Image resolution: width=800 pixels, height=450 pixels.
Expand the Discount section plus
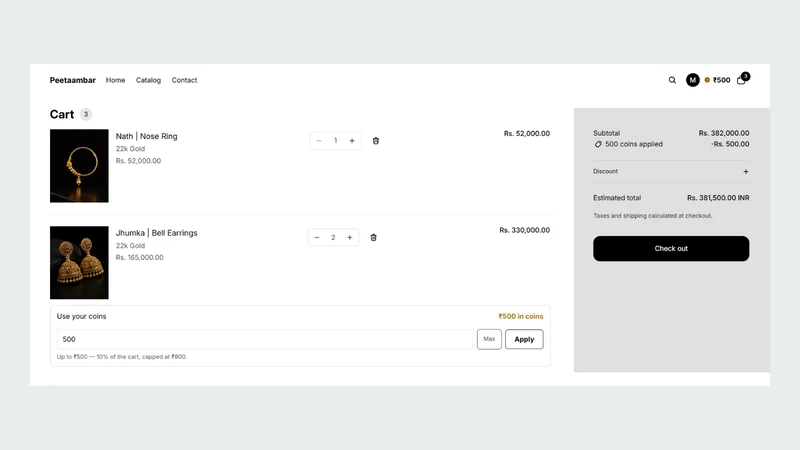[746, 171]
